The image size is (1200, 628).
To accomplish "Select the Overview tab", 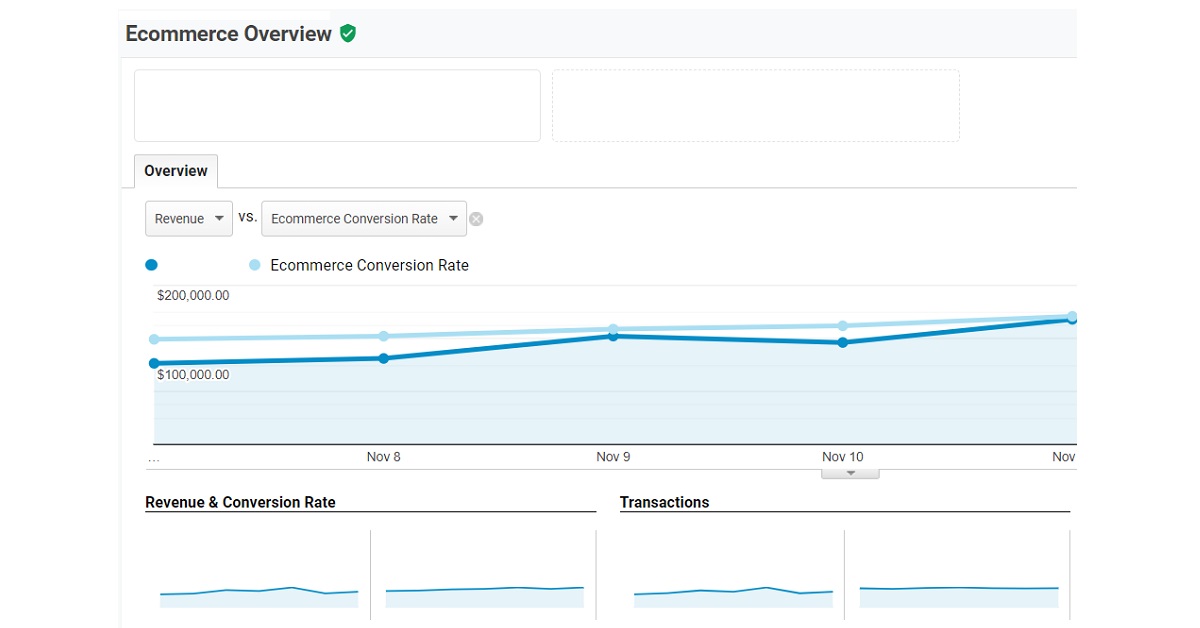I will click(176, 171).
